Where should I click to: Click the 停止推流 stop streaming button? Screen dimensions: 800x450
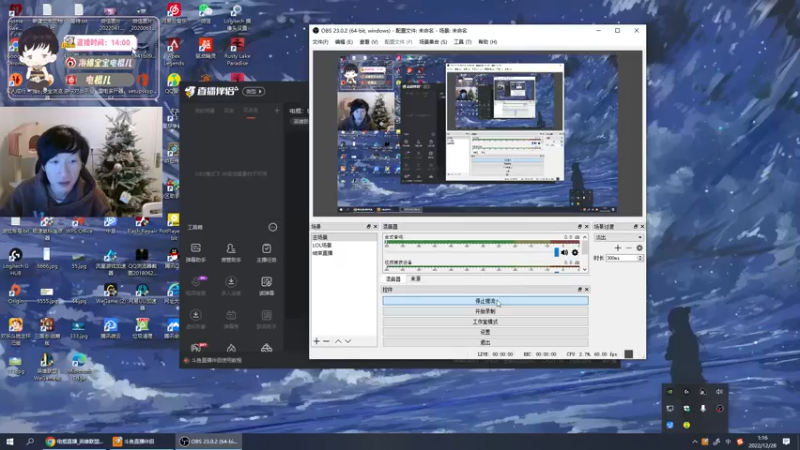click(485, 301)
